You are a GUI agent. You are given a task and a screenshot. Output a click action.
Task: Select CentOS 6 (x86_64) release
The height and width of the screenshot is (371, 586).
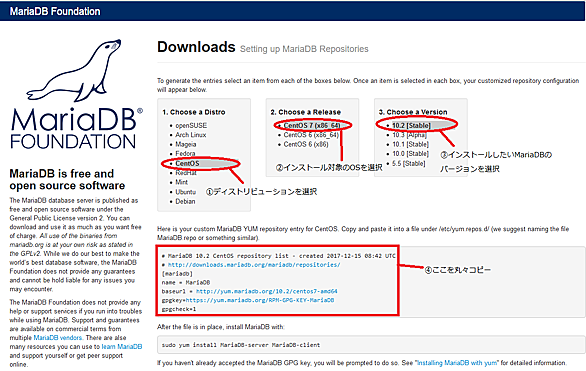[311, 135]
